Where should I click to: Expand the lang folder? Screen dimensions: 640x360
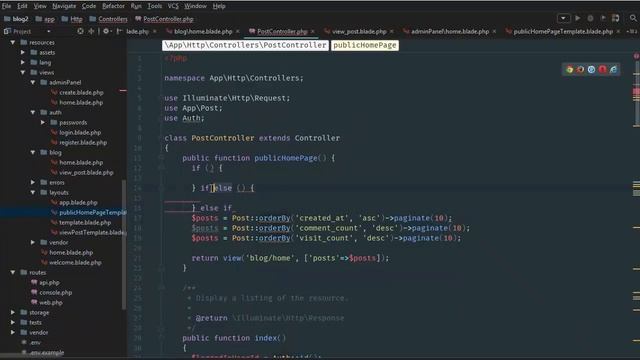23,62
